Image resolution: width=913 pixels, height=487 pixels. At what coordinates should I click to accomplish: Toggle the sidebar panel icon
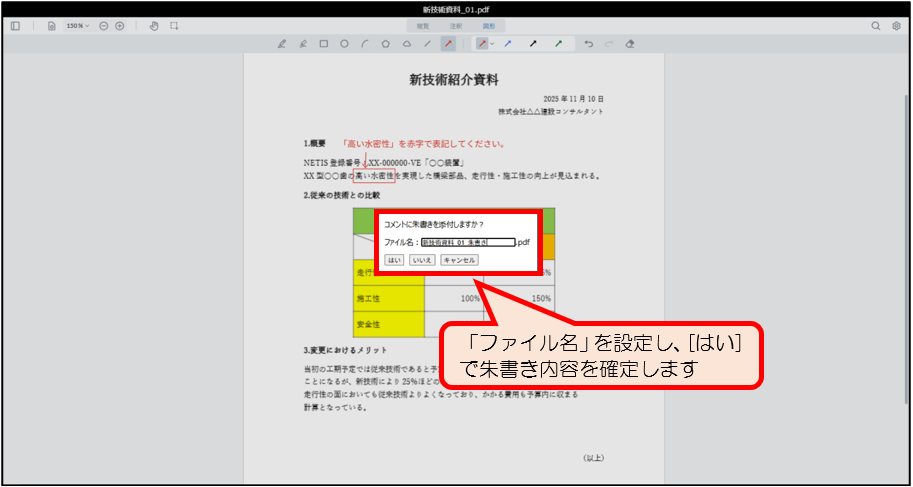coord(15,25)
